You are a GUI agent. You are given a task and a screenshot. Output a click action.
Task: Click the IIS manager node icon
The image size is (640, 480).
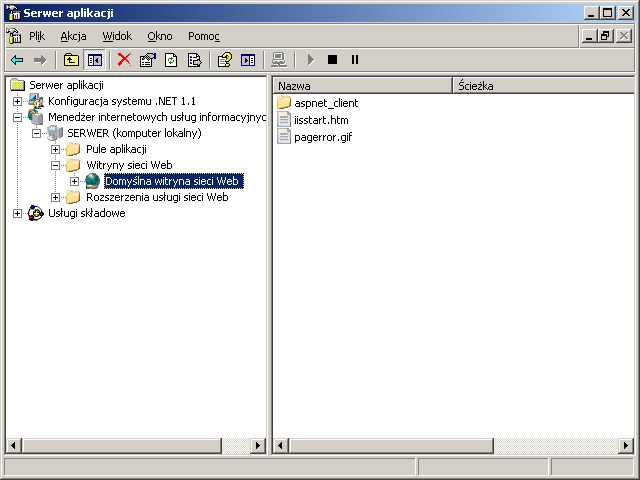pos(36,117)
